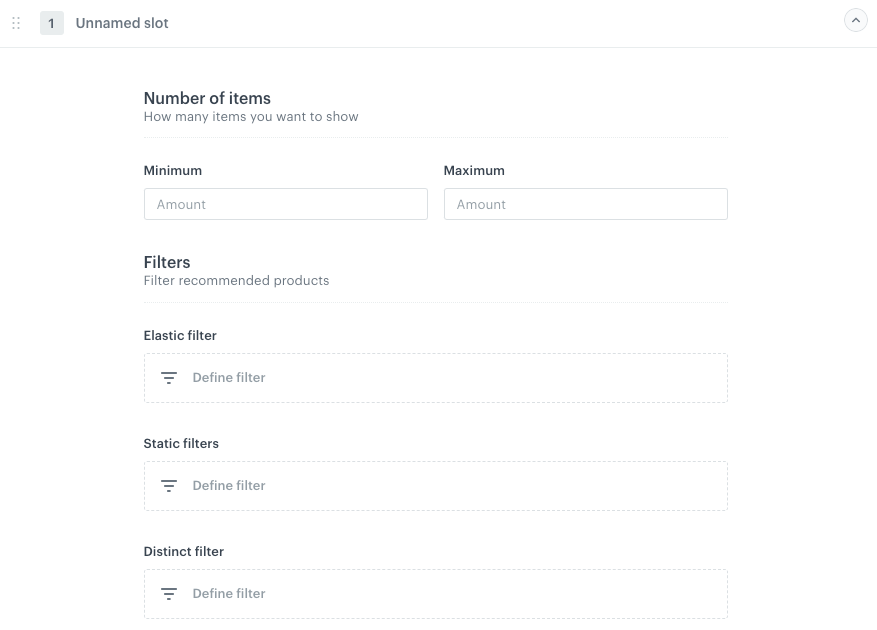Viewport: 877px width, 630px height.
Task: Click "Define filter" under Distinct filter
Action: click(228, 593)
